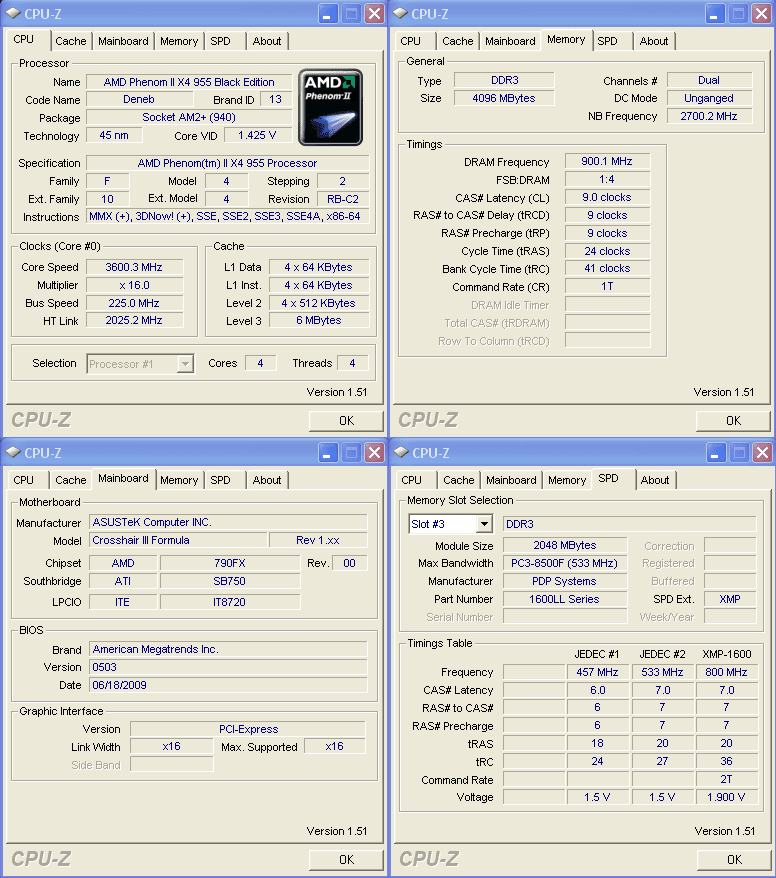Click the XMP-1600 voltage value 1.900 V
This screenshot has height=878, width=776.
[726, 797]
